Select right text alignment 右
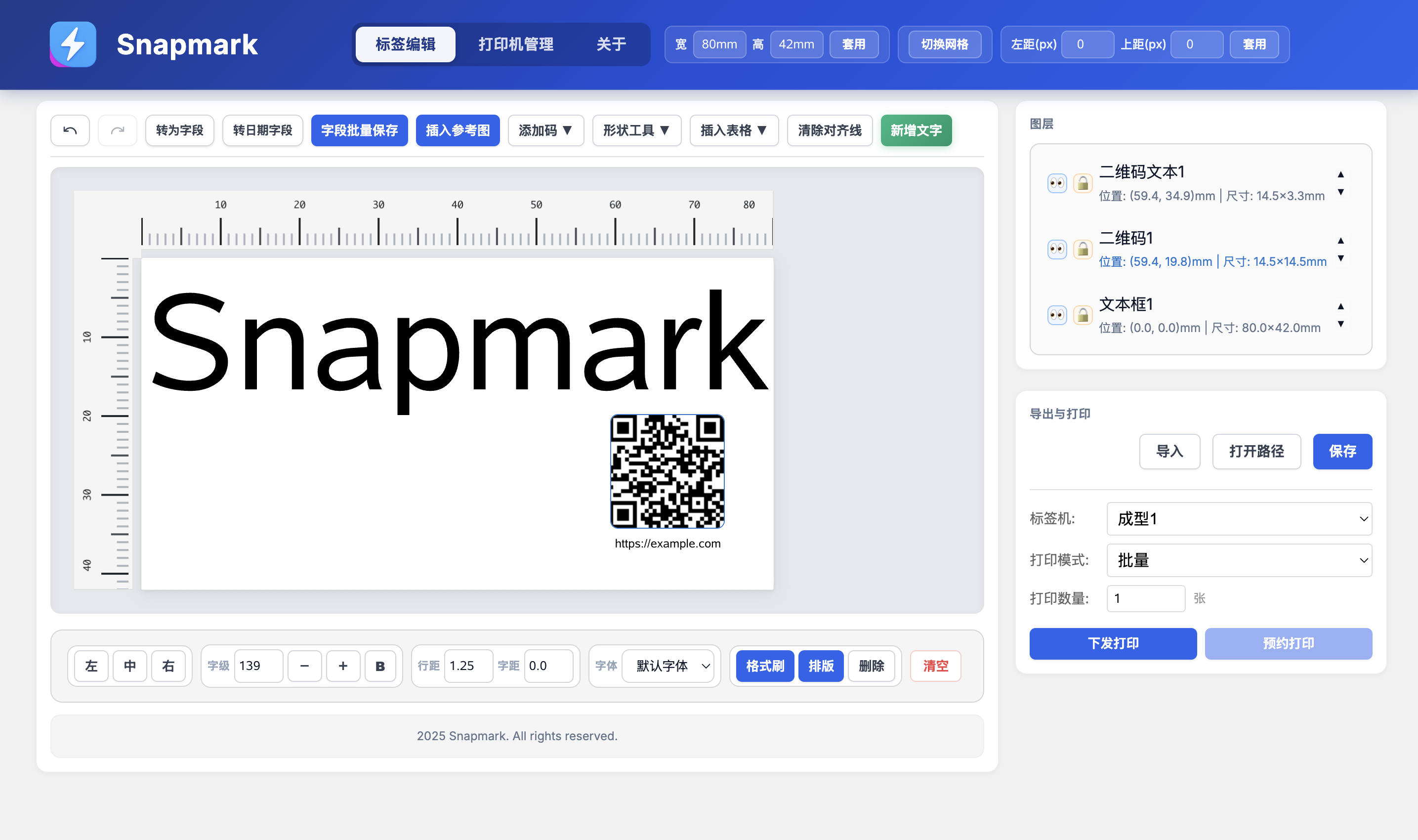 168,666
